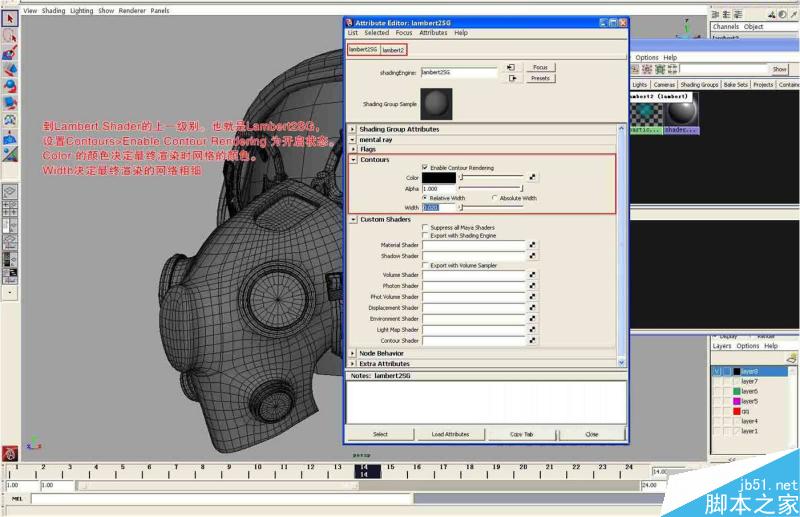Expand Shading Group Attributes section
Viewport: 800px width, 517px height.
pos(353,129)
